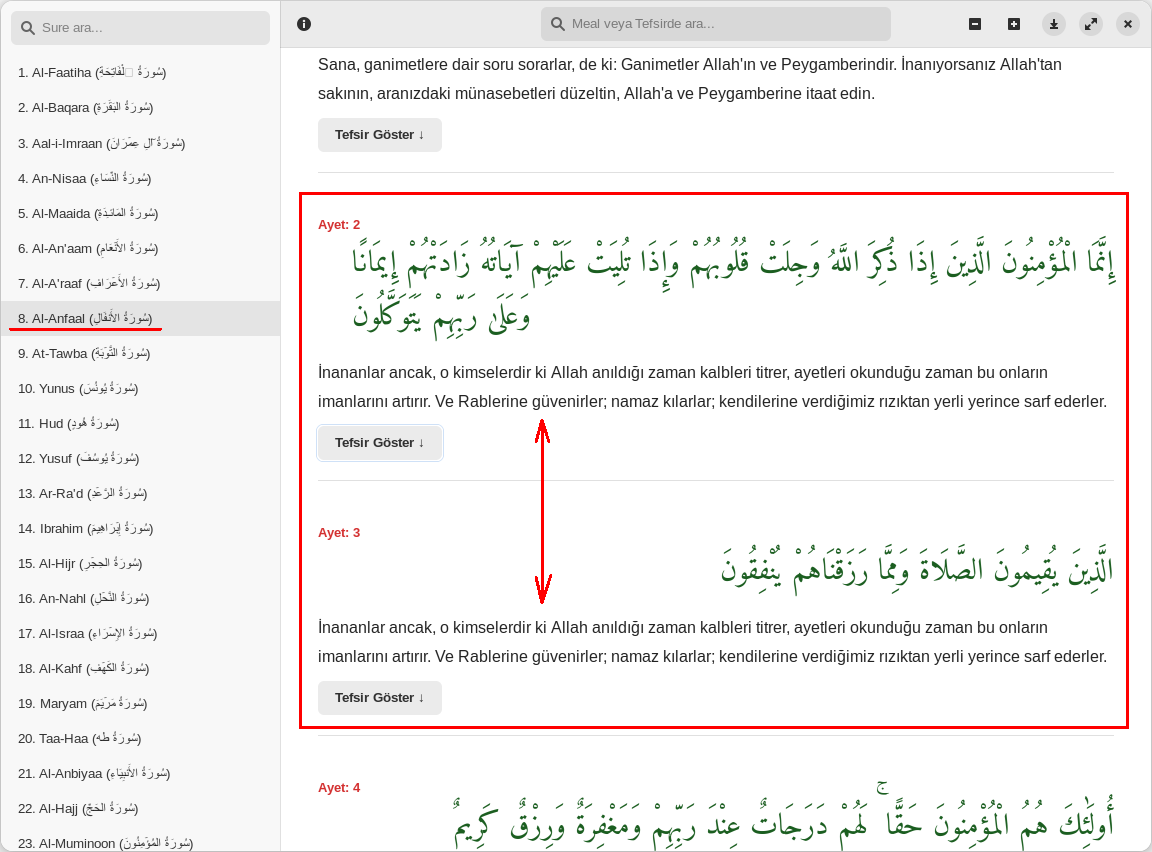Click the download icon in header
The image size is (1152, 852).
tap(1053, 24)
